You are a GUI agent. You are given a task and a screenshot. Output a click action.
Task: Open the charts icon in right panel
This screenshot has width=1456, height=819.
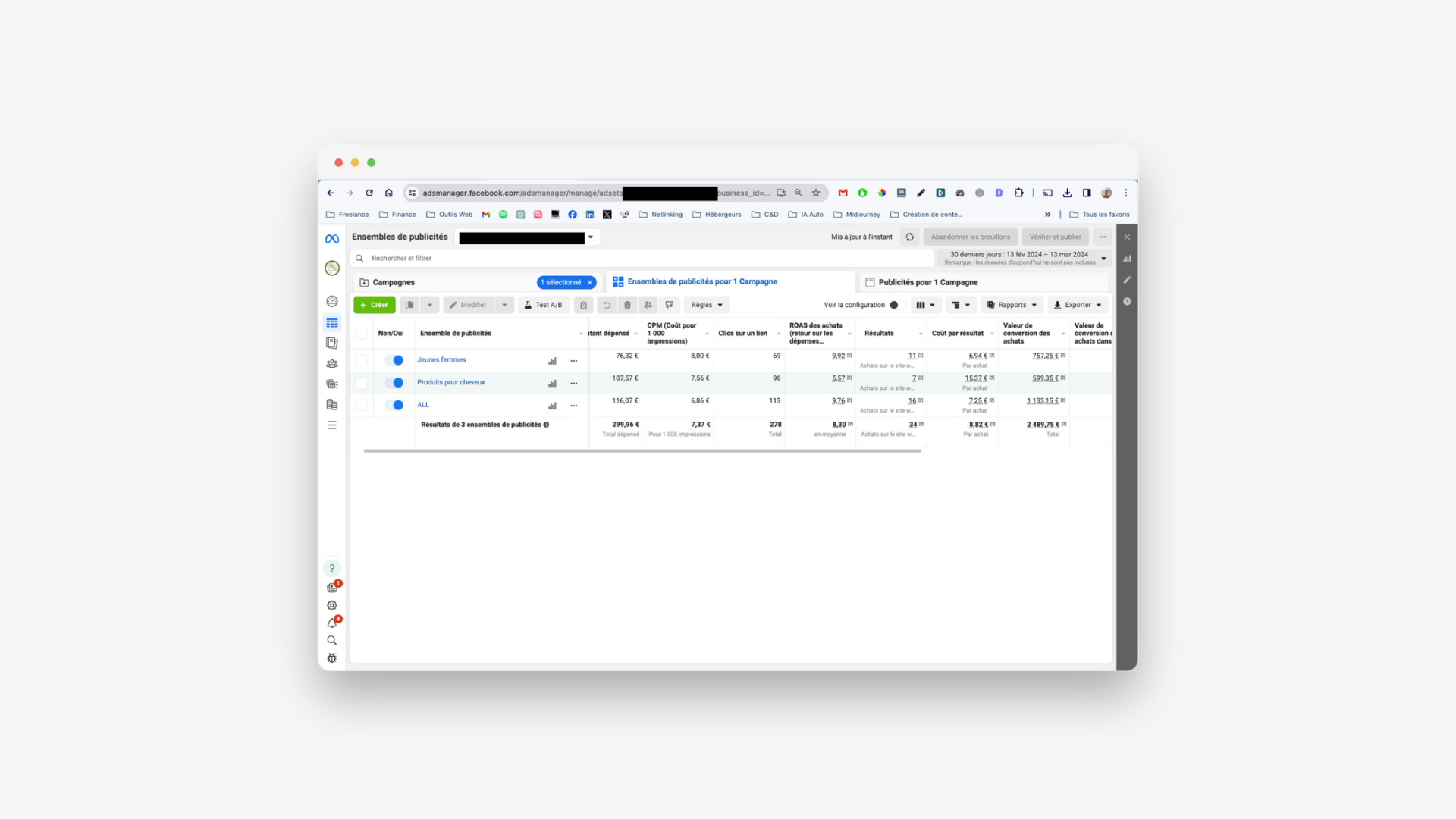tap(1127, 259)
